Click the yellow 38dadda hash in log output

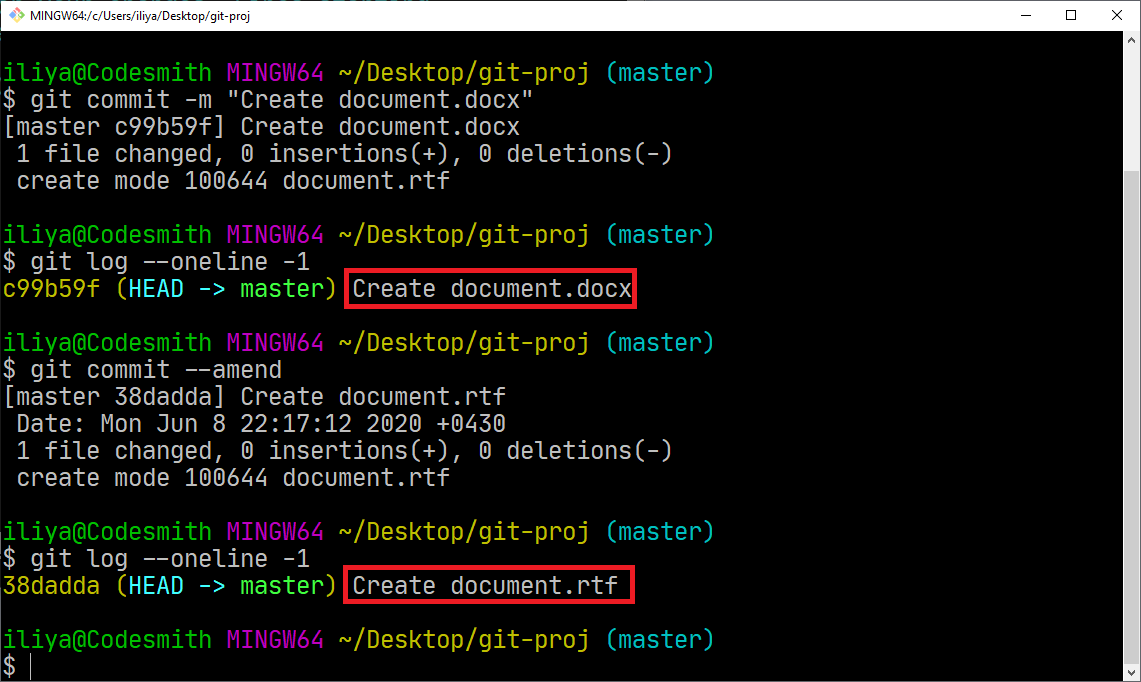51,586
